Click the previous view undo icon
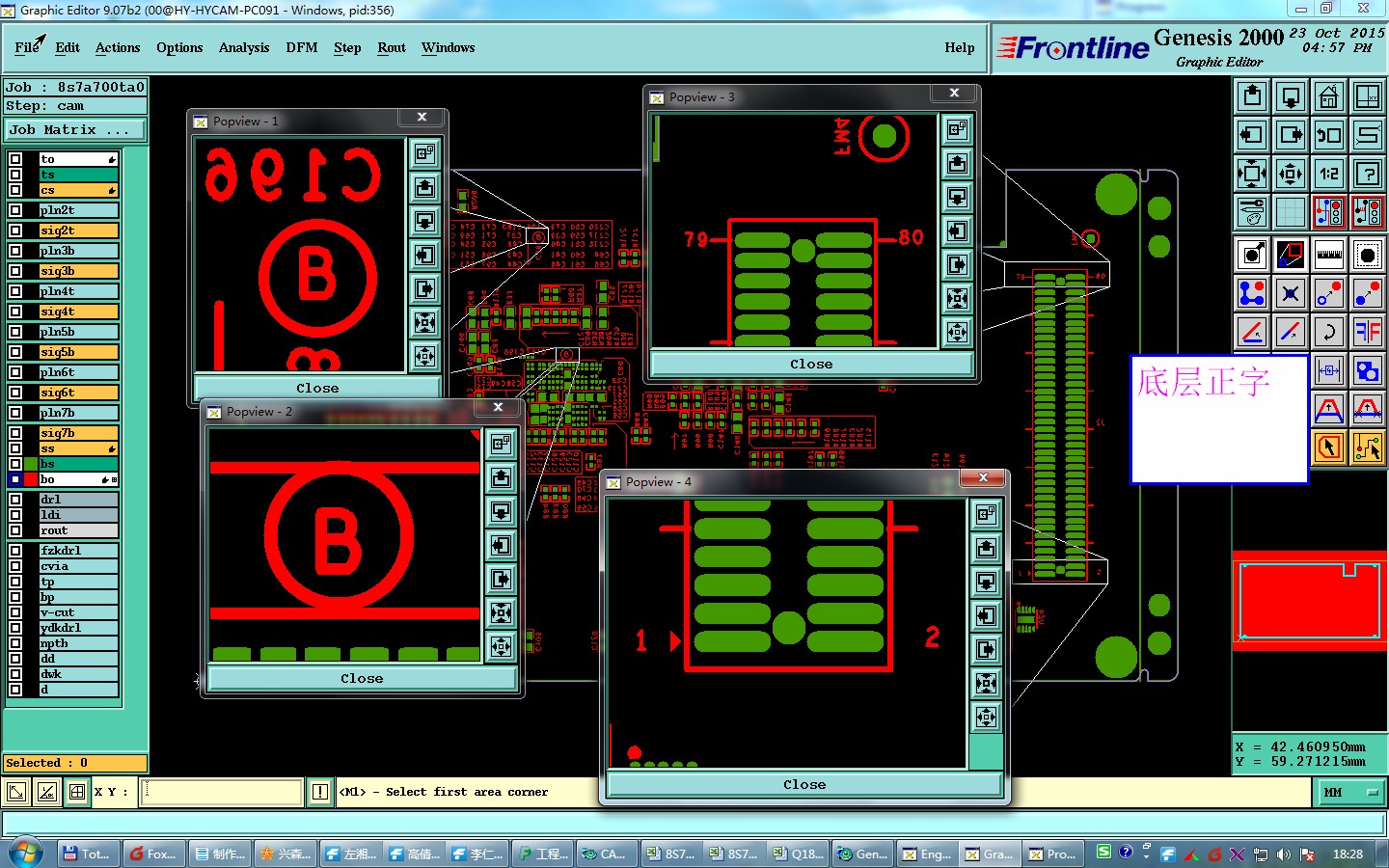 [x=1329, y=135]
